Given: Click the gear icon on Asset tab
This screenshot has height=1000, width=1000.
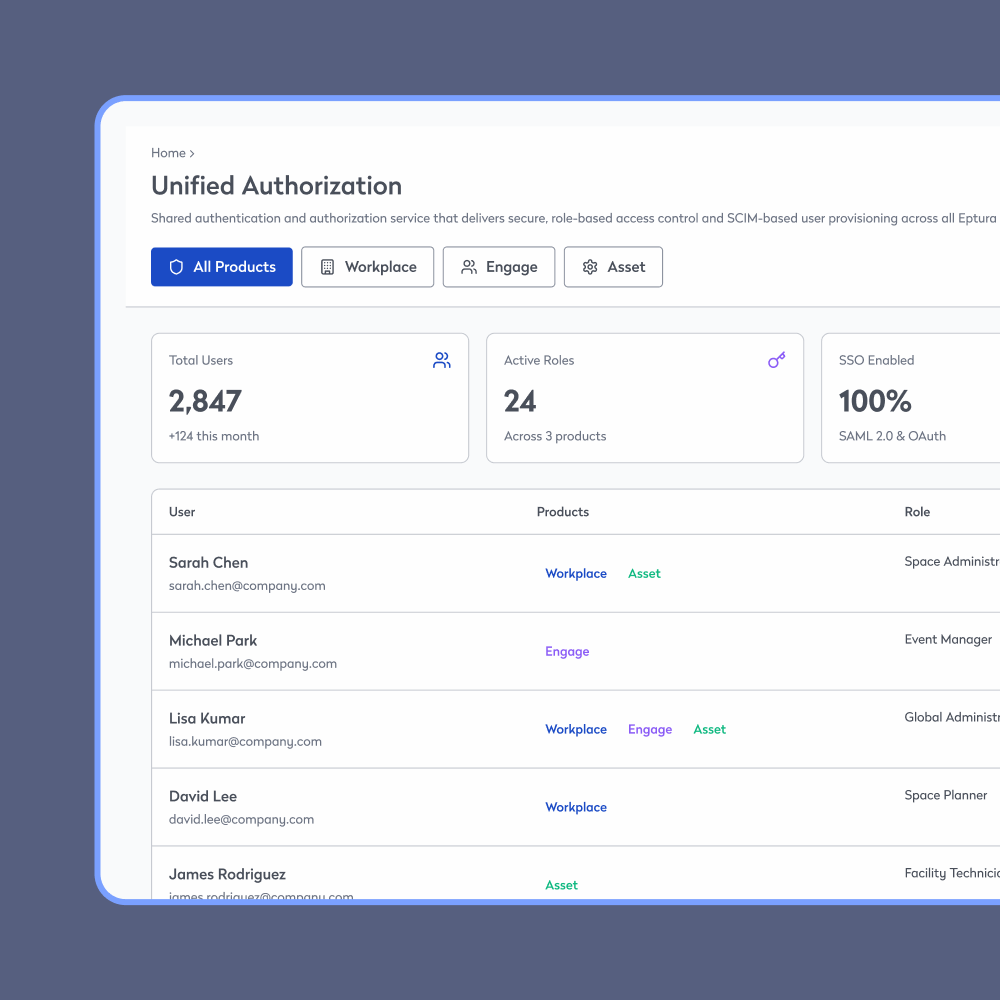Looking at the screenshot, I should click(x=590, y=267).
